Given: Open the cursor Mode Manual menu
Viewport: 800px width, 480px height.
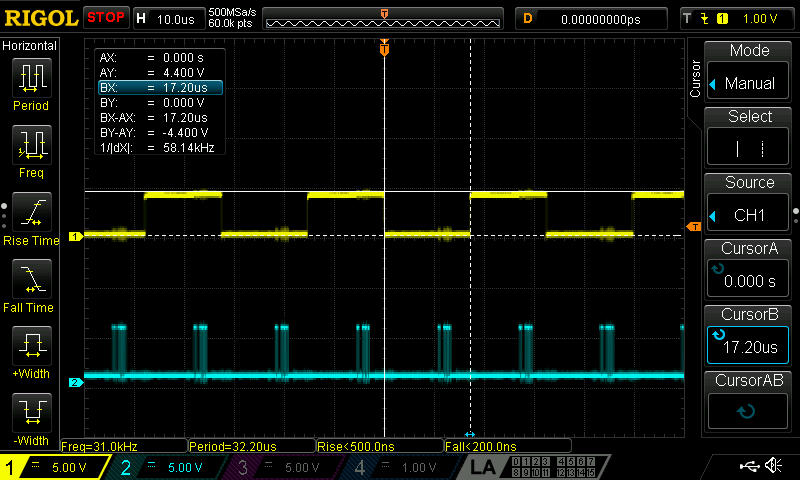Looking at the screenshot, I should (748, 71).
